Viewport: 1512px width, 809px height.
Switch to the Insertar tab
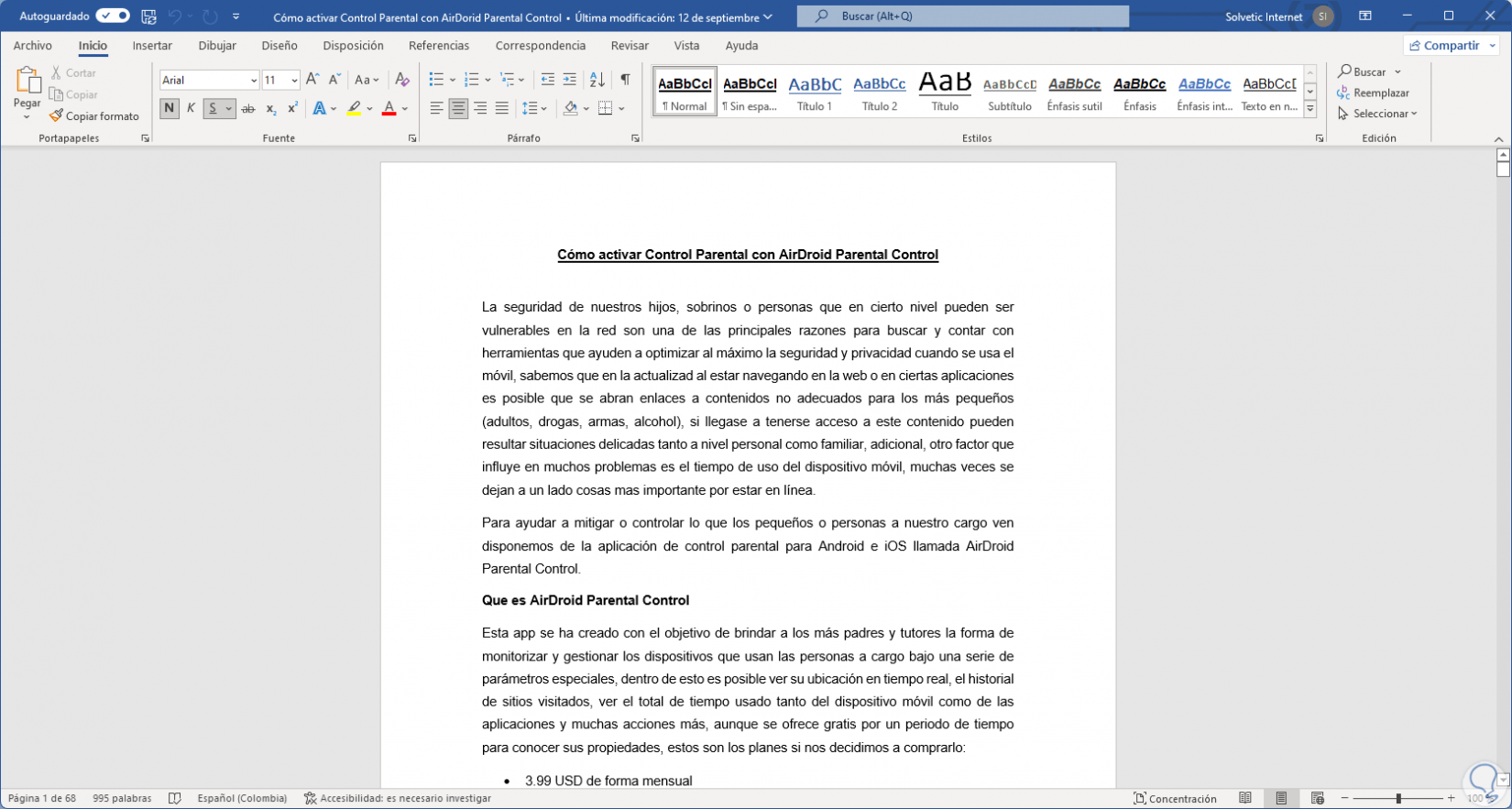coord(152,46)
